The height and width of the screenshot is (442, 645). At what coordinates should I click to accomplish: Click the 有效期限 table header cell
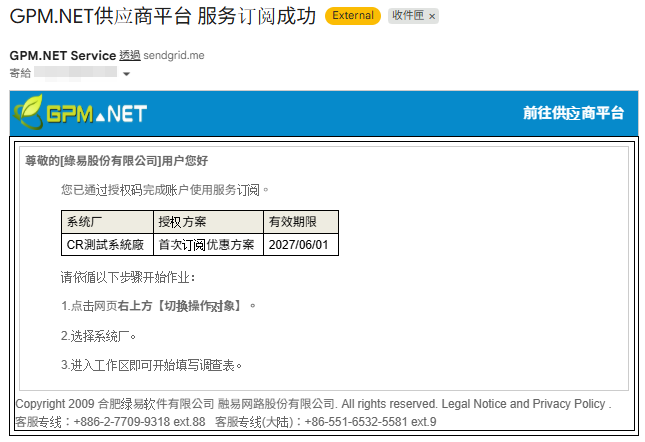pyautogui.click(x=301, y=222)
